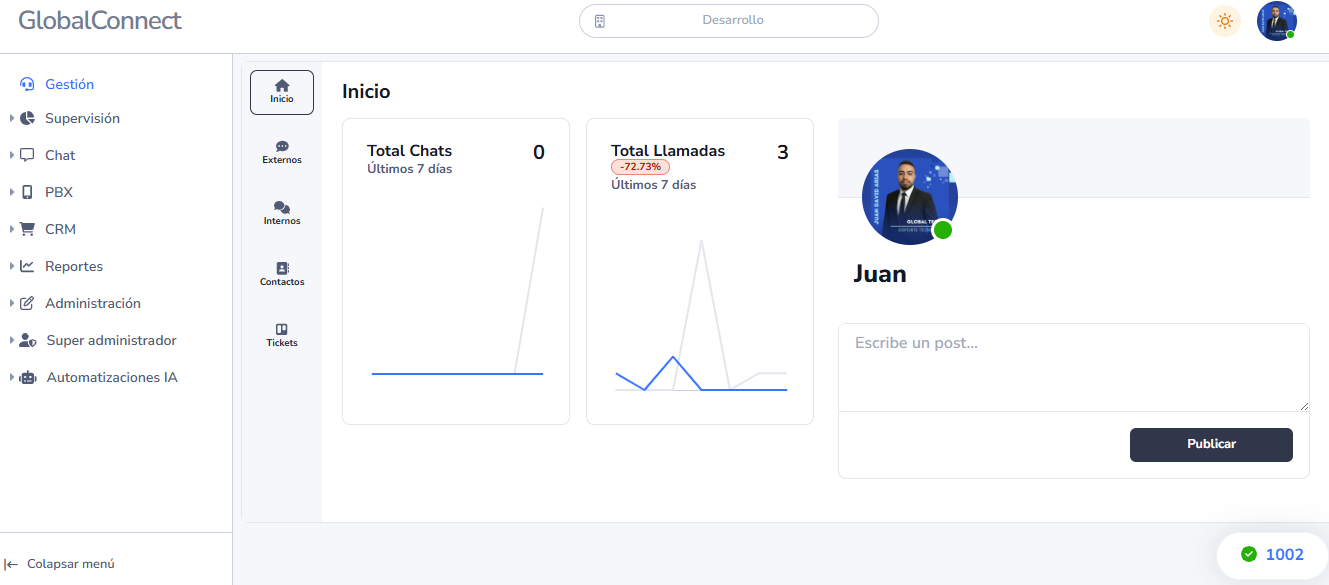
Task: Collapse the sidebar with Colapsar menú
Action: coord(60,564)
